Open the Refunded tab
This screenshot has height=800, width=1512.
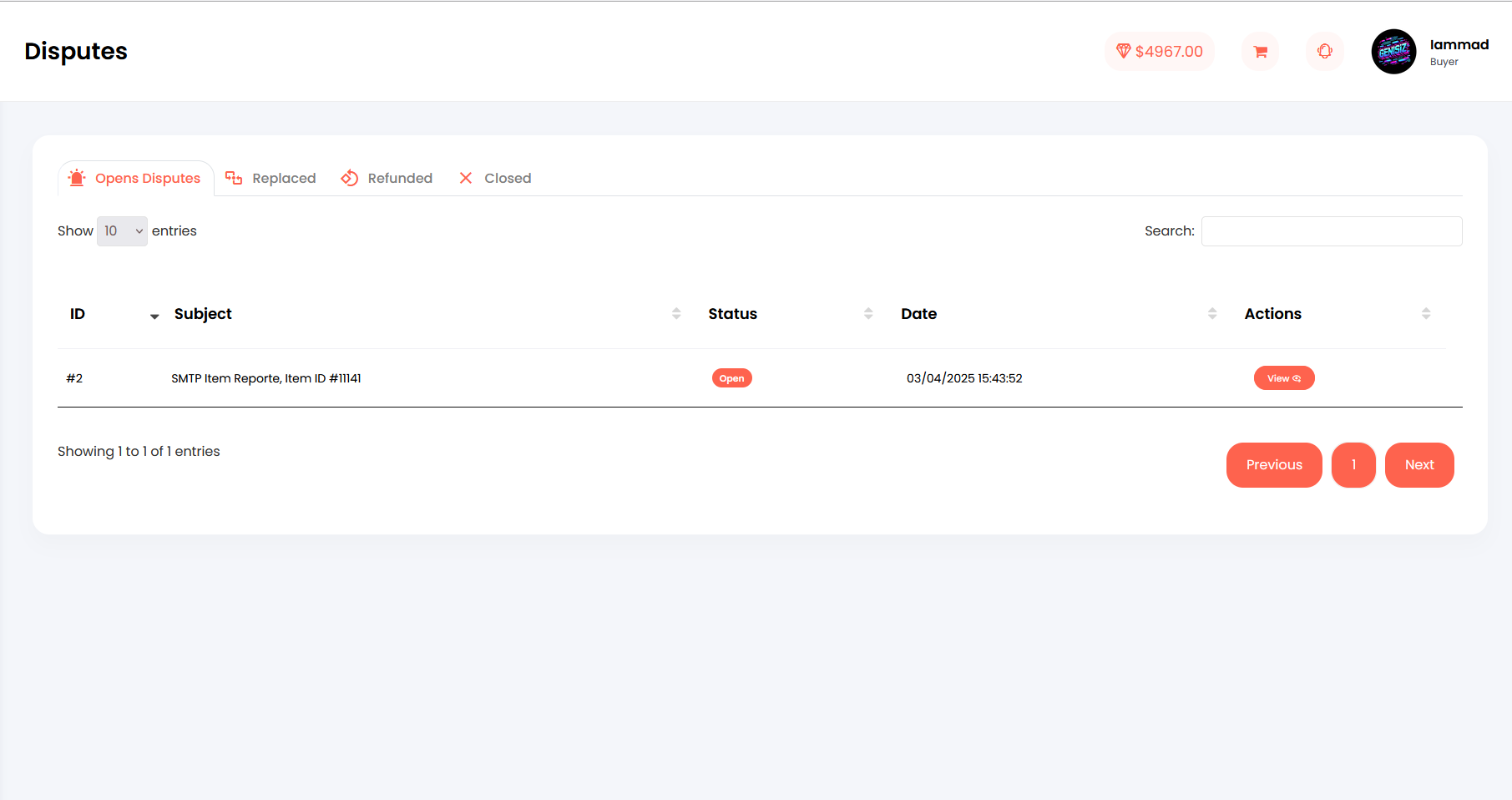(x=387, y=179)
